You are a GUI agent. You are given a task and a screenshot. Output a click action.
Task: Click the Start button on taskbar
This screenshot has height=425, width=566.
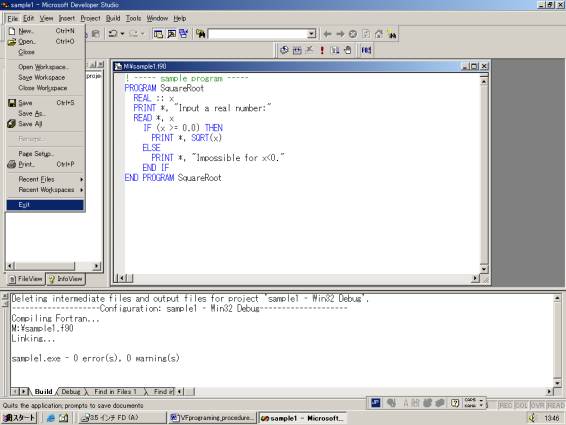19,418
